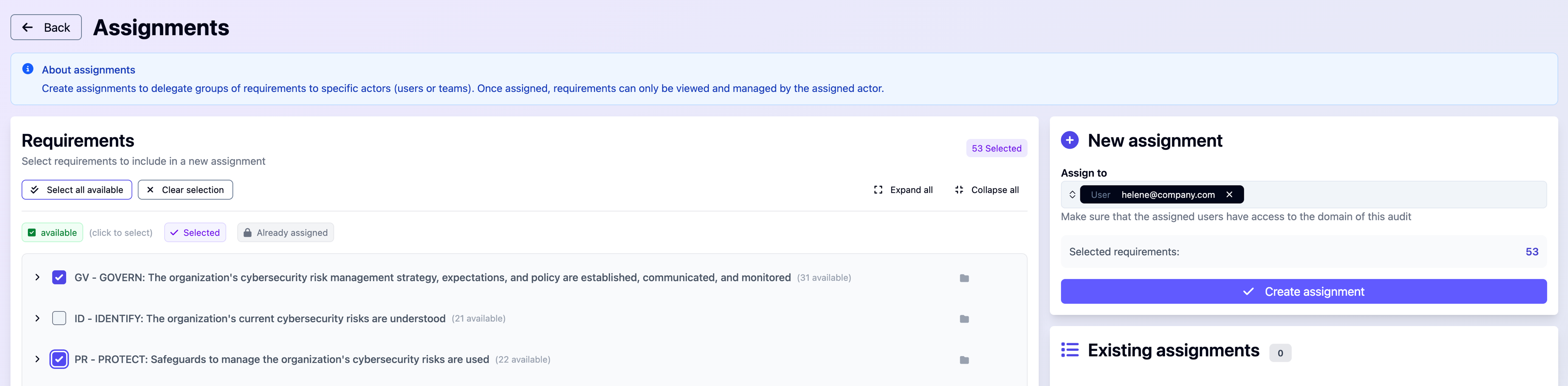The width and height of the screenshot is (1568, 386).
Task: Uncheck the GV - GOVERN checkbox
Action: 59,278
